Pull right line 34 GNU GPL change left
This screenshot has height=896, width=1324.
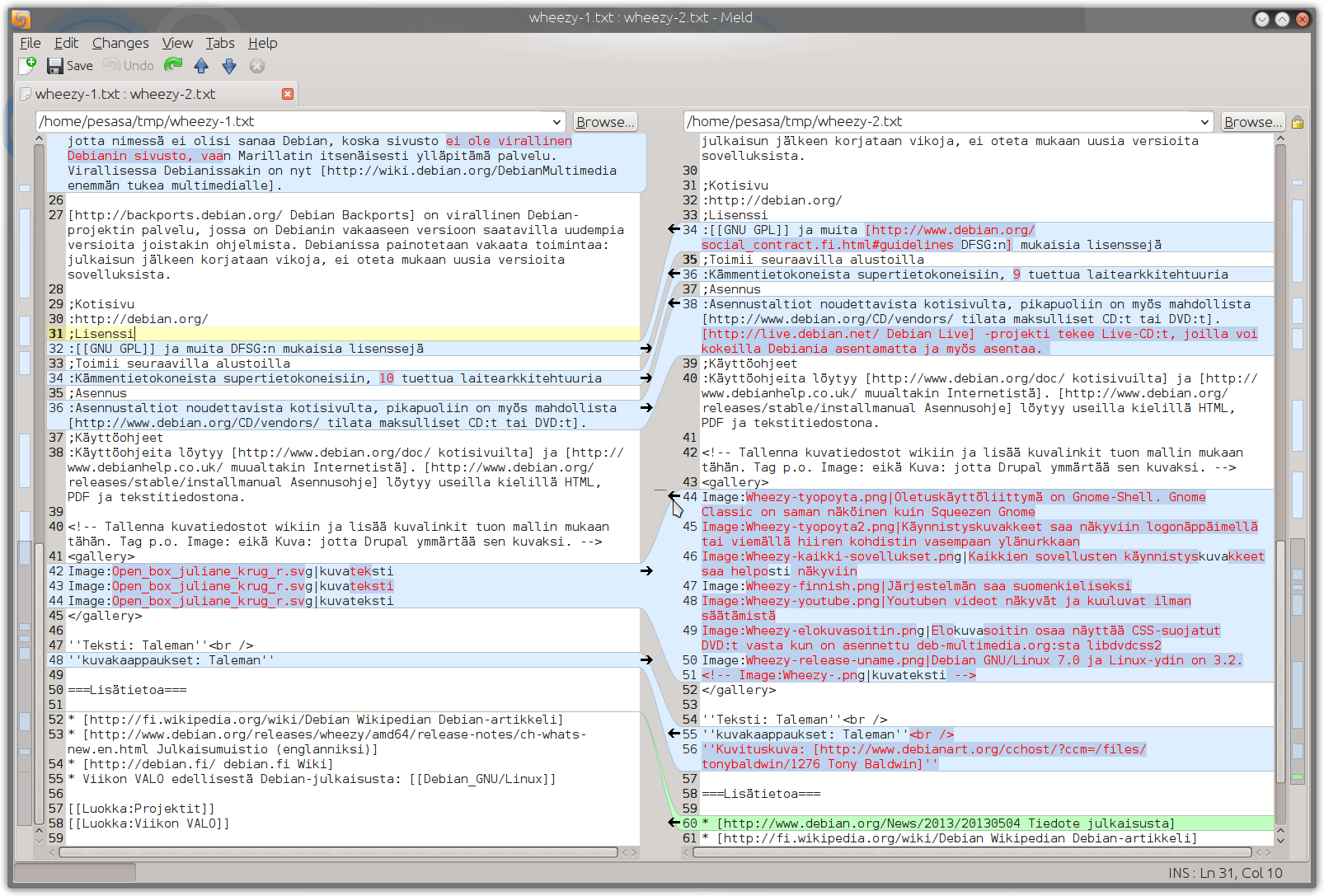674,230
